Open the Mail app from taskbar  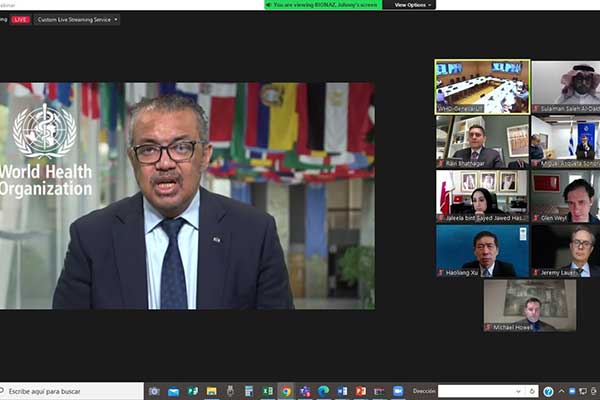(x=173, y=391)
